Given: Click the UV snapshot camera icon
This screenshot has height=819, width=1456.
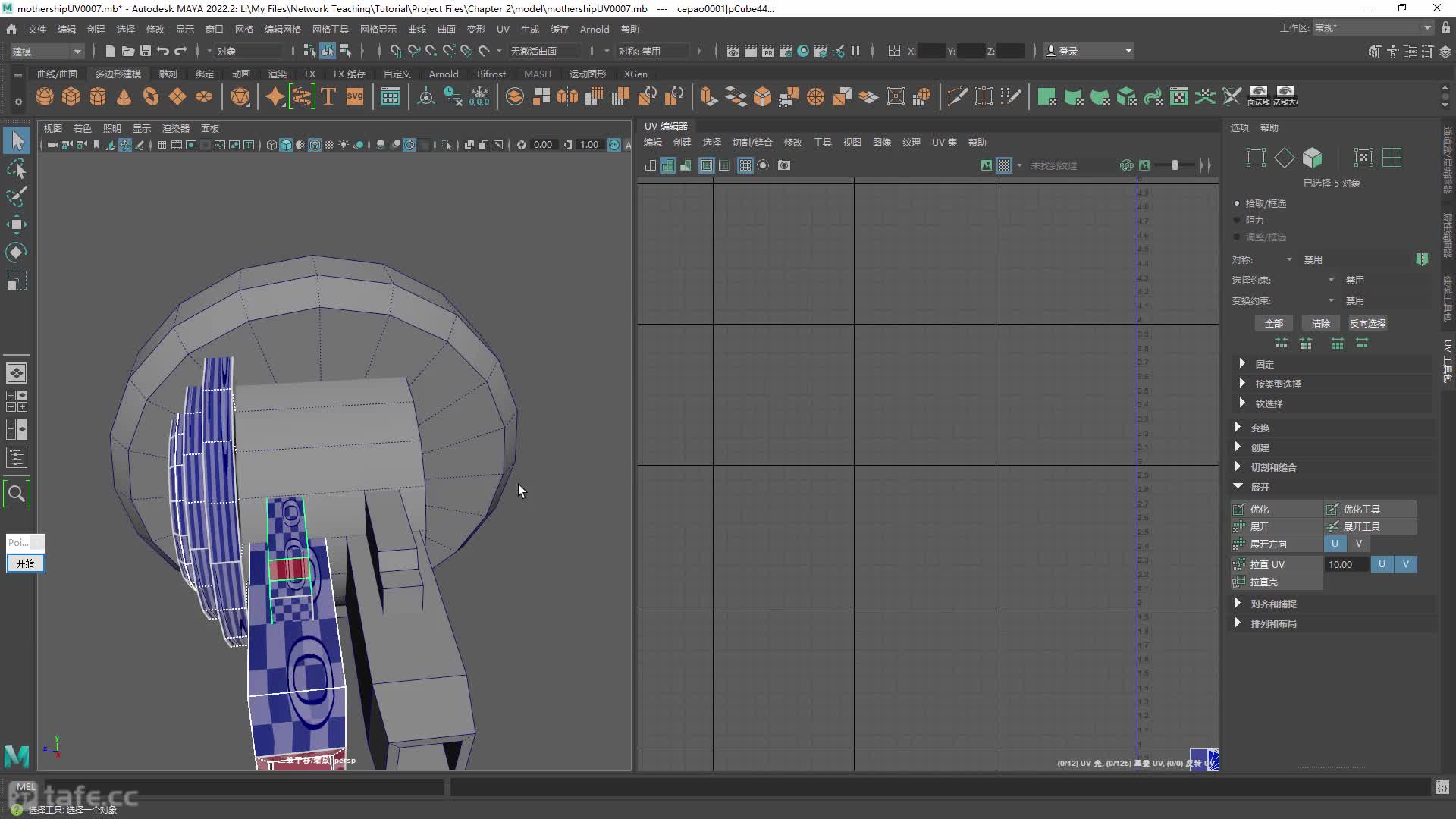Looking at the screenshot, I should coord(784,165).
